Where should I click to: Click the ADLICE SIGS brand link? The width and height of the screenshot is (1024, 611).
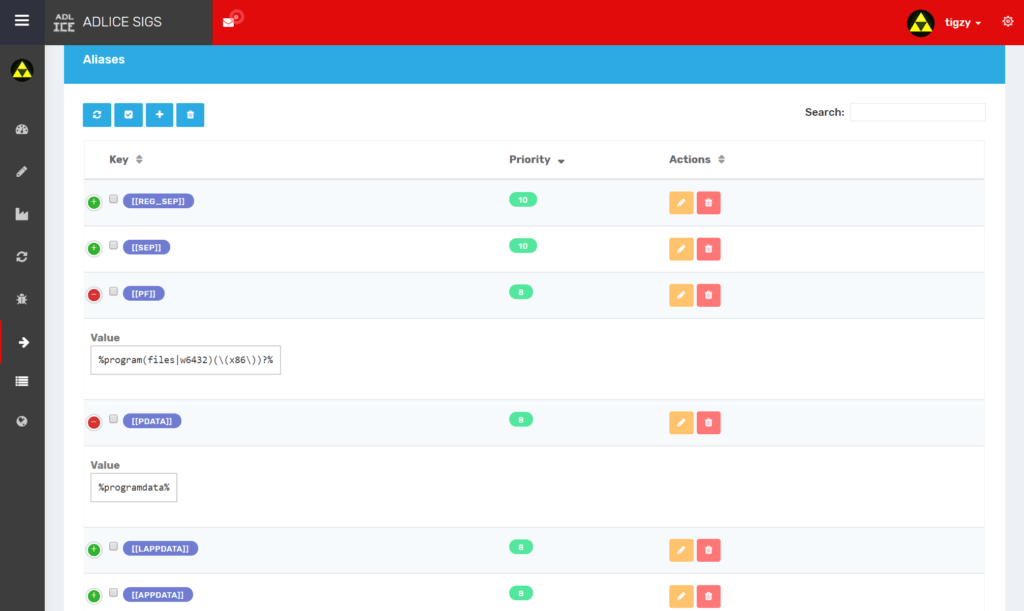(121, 22)
